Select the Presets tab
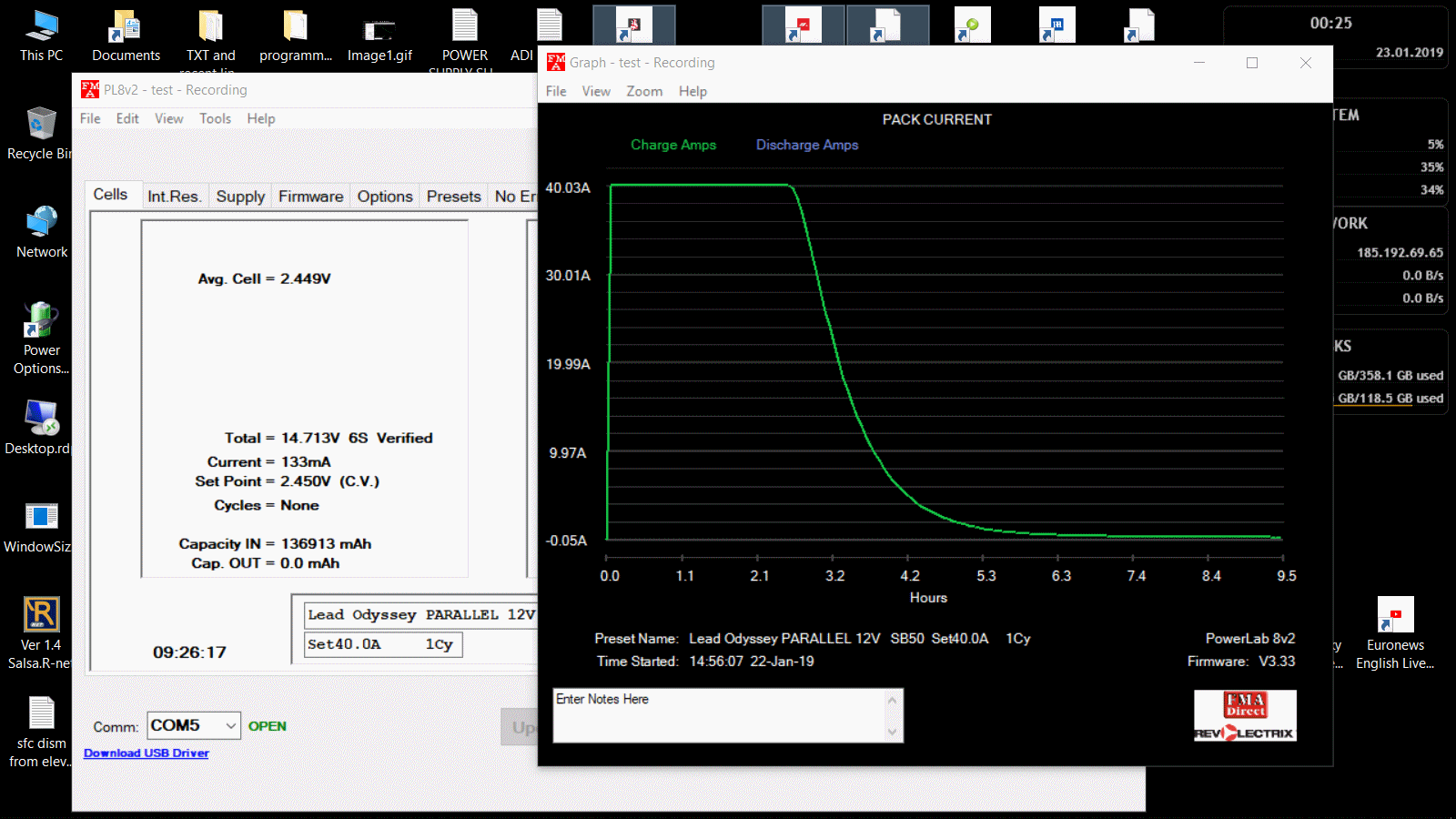Viewport: 1456px width, 819px height. [453, 197]
